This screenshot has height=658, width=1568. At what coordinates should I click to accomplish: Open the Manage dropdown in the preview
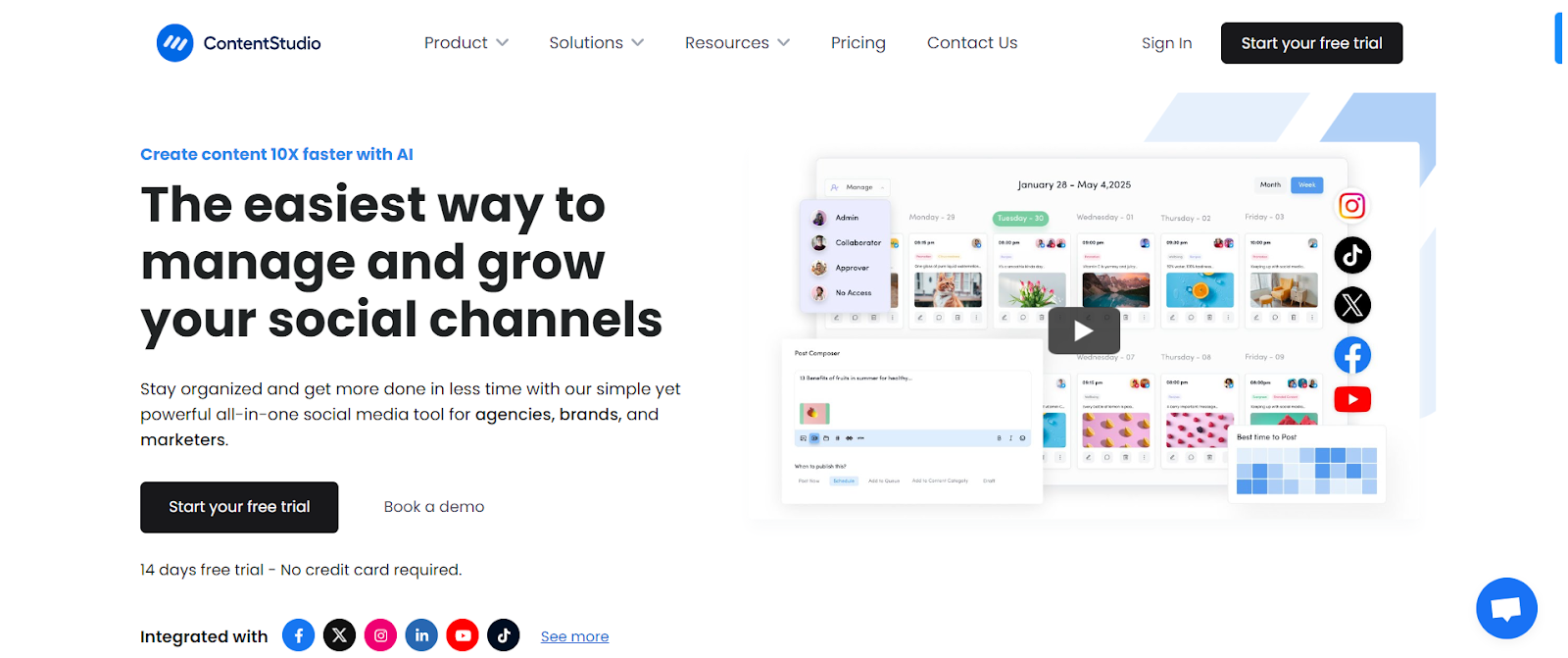(857, 187)
